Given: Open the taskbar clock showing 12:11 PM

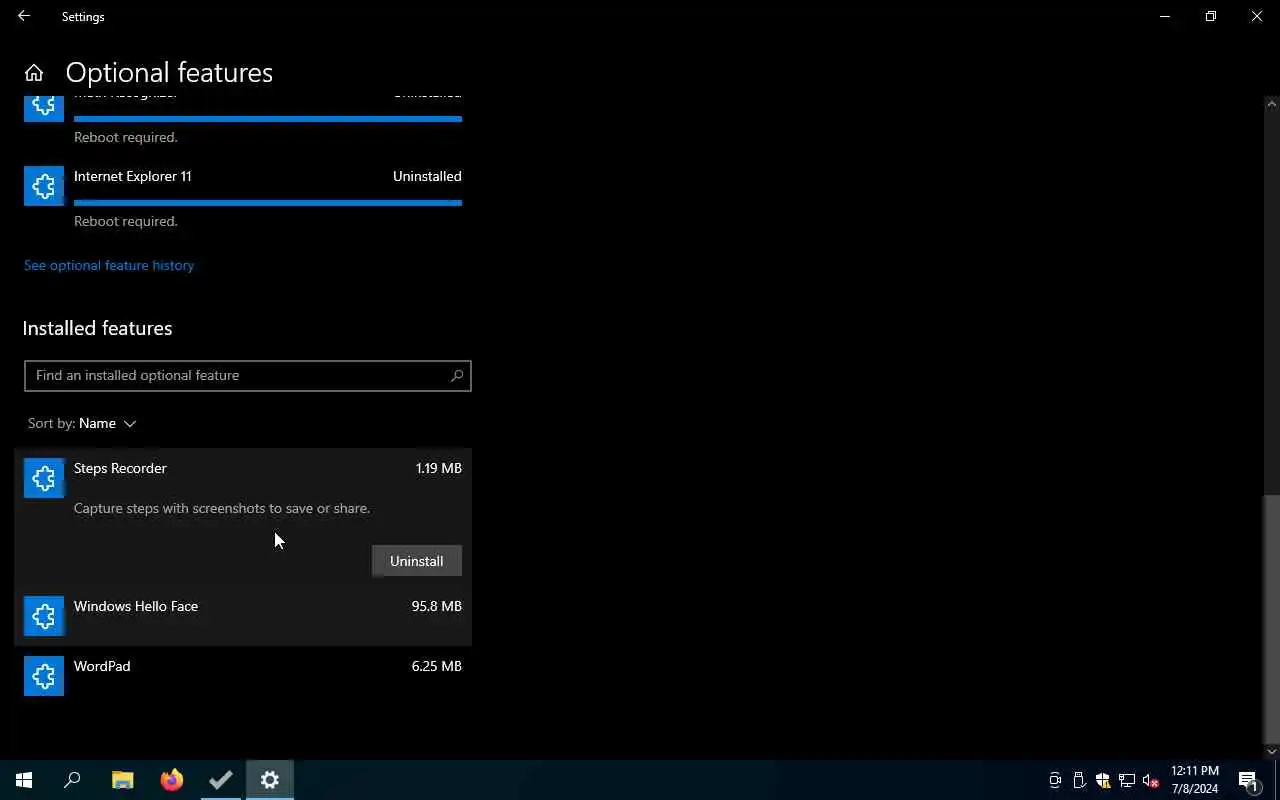Looking at the screenshot, I should [1195, 780].
